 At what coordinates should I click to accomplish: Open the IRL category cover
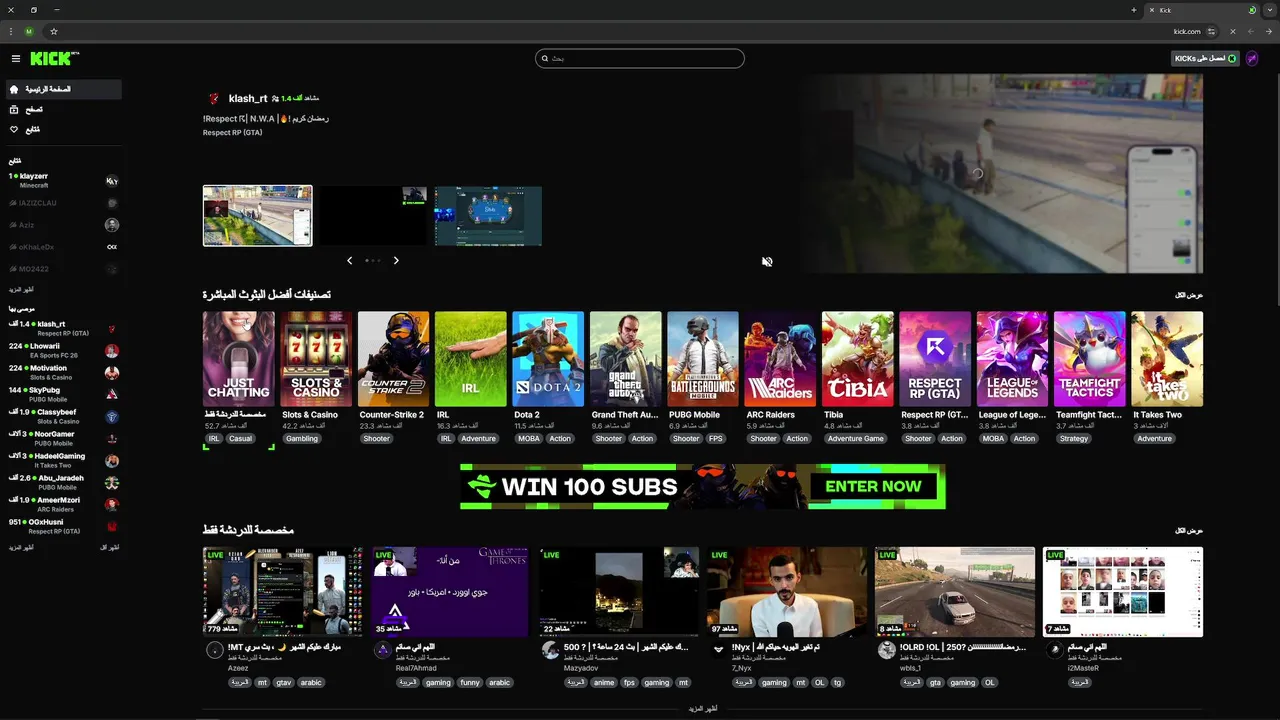pos(471,359)
